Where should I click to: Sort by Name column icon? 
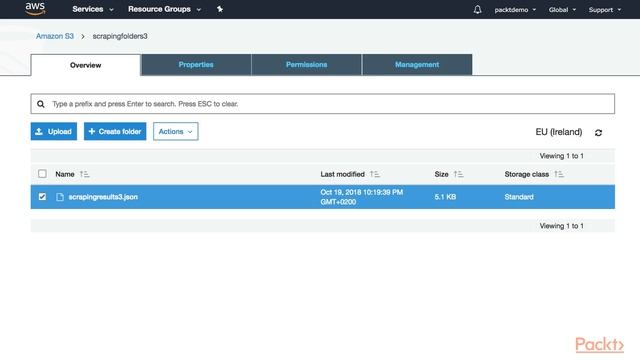point(84,174)
